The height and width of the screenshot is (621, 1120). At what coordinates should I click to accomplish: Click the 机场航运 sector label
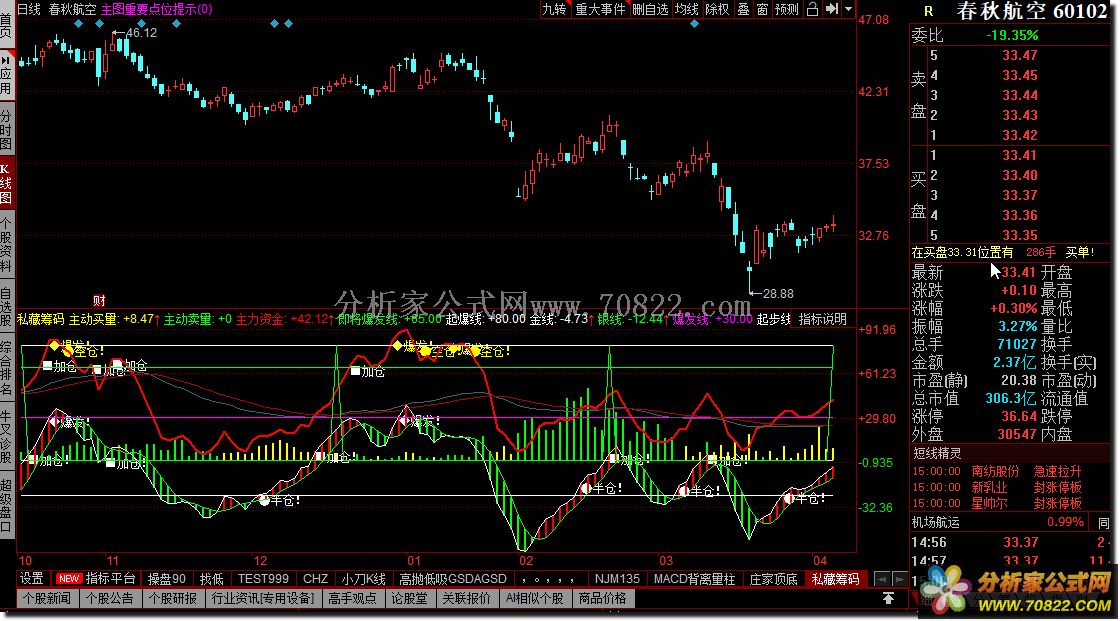point(936,522)
